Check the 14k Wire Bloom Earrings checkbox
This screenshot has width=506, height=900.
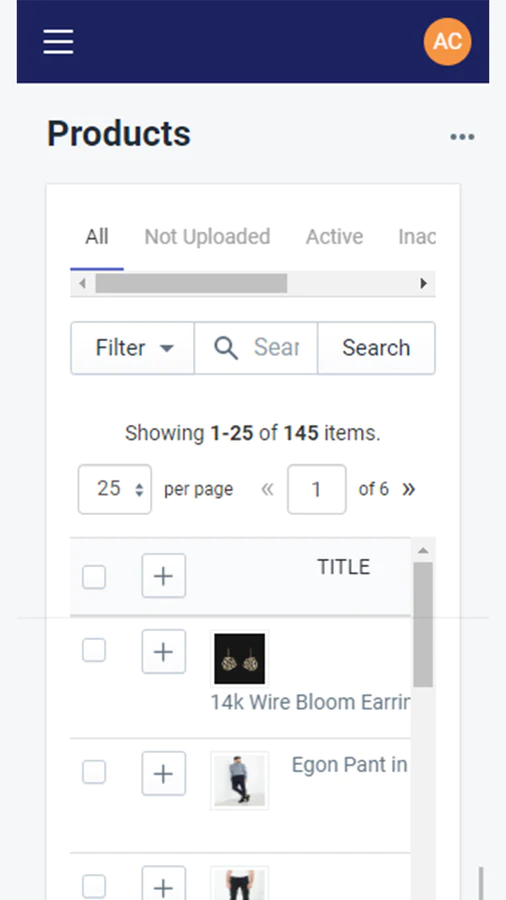(x=94, y=650)
